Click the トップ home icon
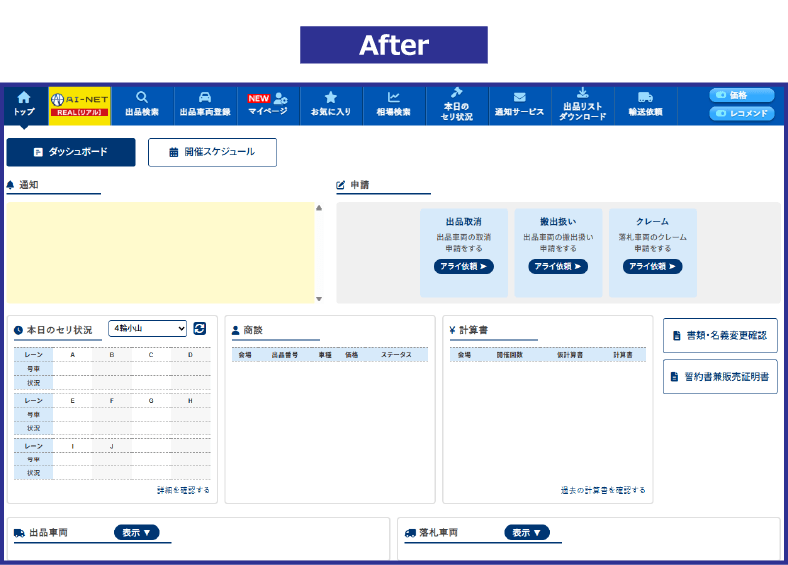This screenshot has width=788, height=565. [24, 98]
